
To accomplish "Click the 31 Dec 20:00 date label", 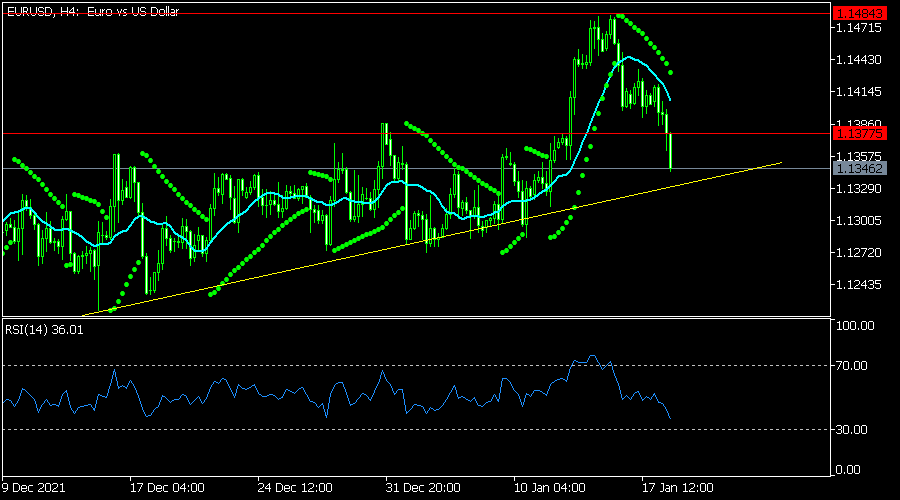I will [x=423, y=488].
